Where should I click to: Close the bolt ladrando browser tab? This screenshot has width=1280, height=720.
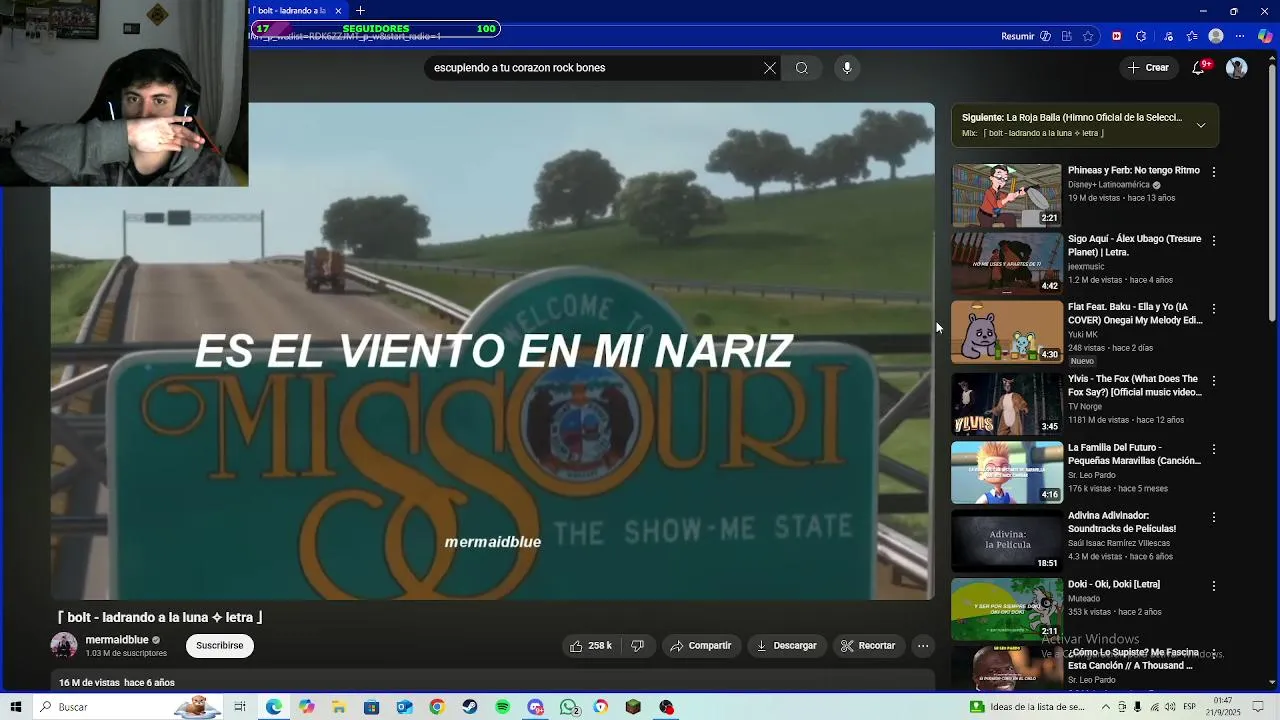point(337,10)
